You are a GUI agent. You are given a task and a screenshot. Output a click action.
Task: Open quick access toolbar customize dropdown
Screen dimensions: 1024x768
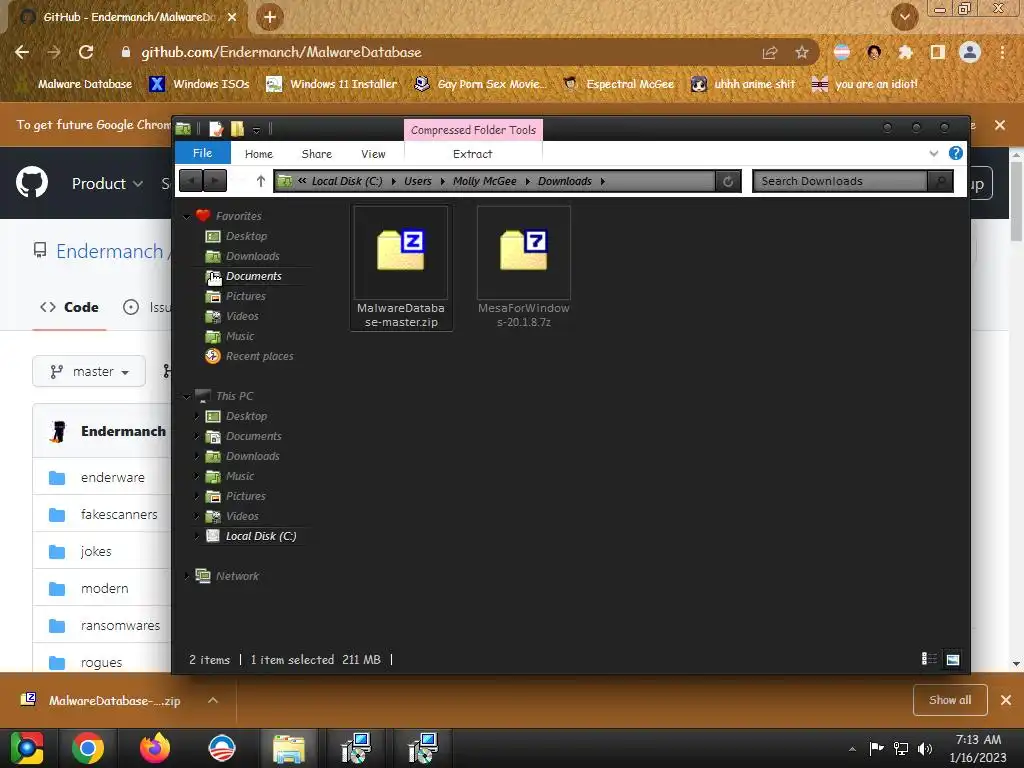(x=257, y=130)
